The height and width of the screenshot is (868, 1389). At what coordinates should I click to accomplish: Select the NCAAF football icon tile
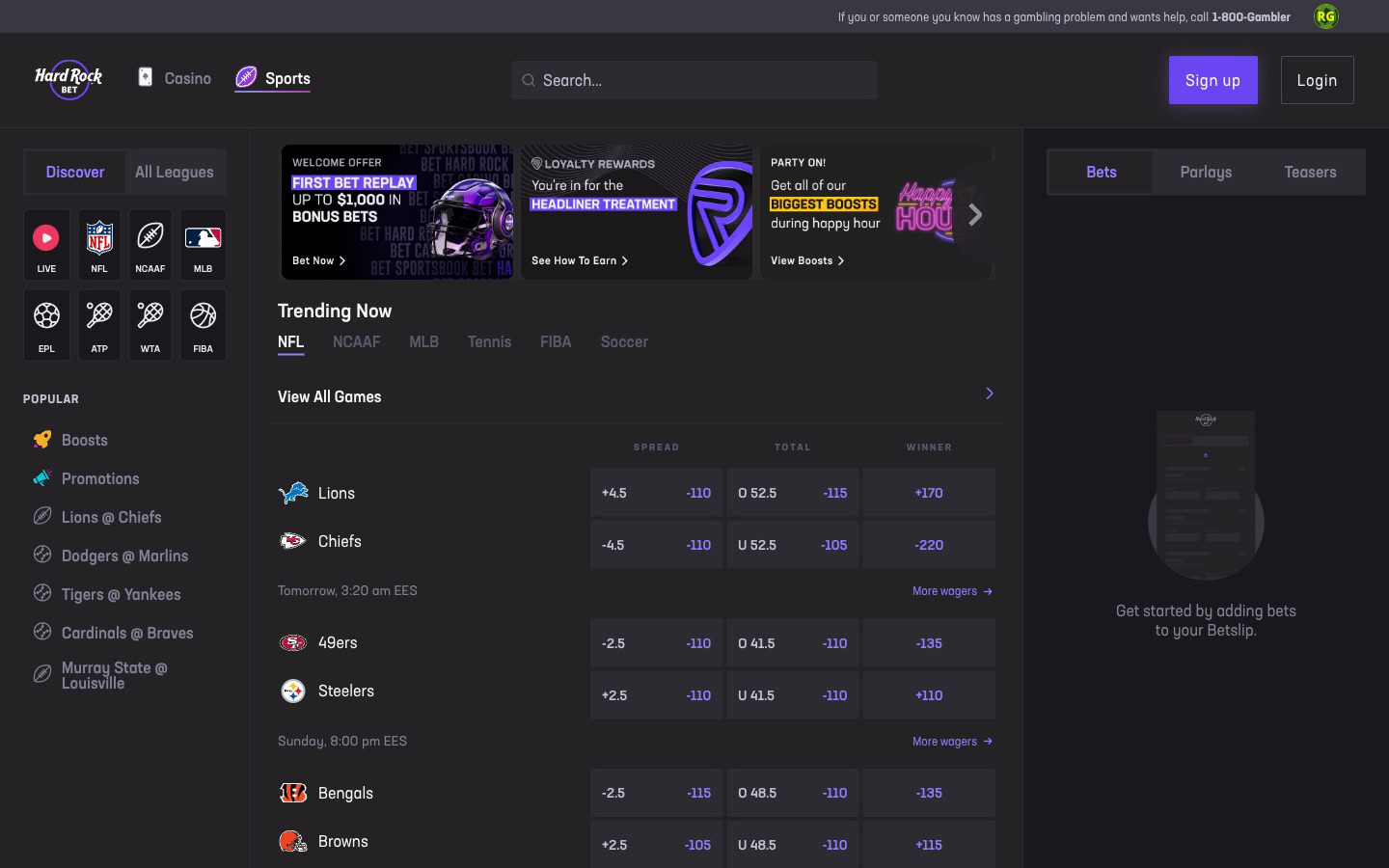point(150,245)
